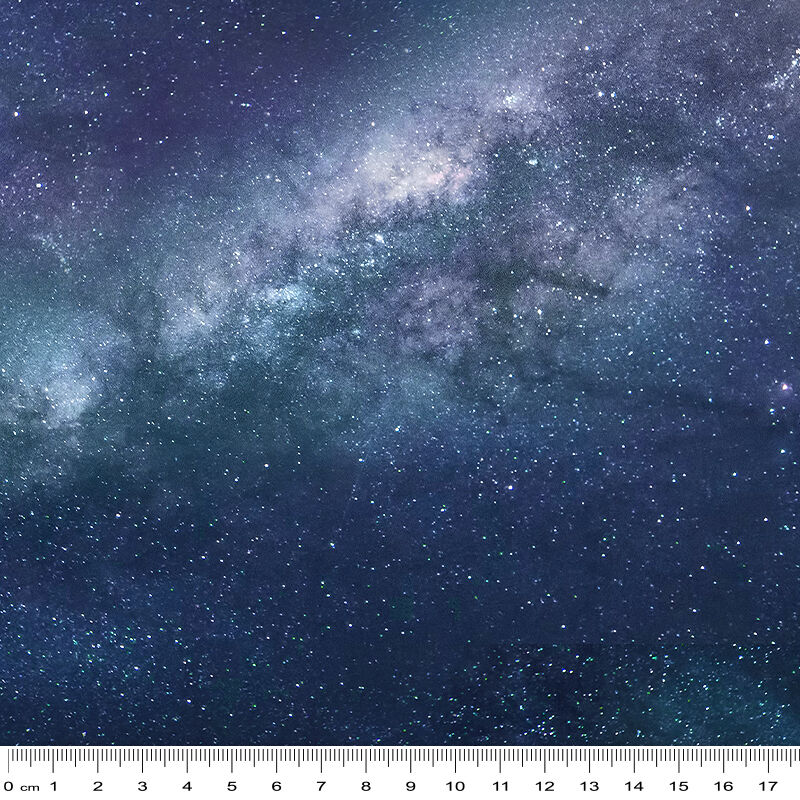
Task: Click the number "16" on the ruler
Action: pyautogui.click(x=723, y=786)
